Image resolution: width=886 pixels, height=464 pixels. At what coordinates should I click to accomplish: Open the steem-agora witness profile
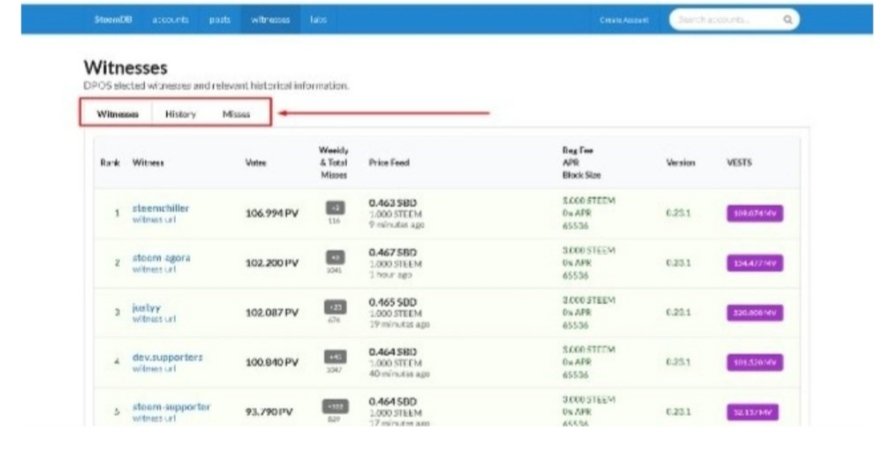161,258
